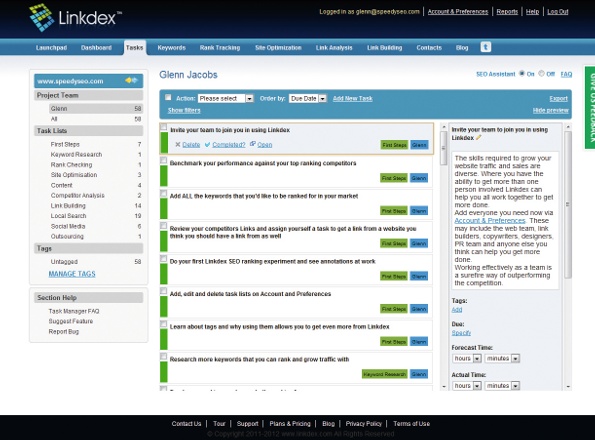Open the Order by Due Date dropdown
This screenshot has height=440, width=595.
308,99
